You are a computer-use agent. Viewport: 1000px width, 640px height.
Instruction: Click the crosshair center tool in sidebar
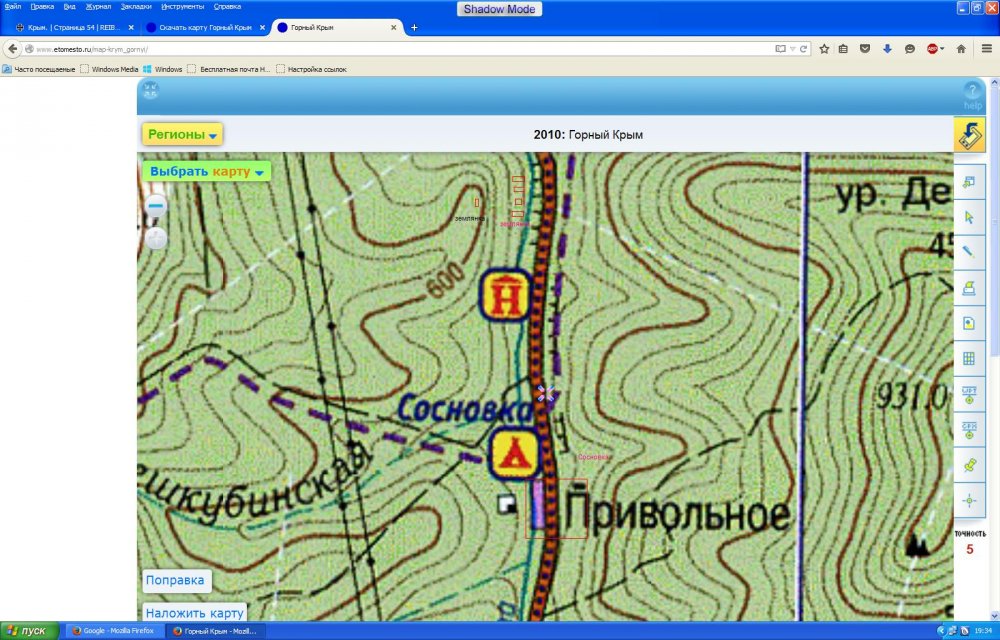pos(968,501)
